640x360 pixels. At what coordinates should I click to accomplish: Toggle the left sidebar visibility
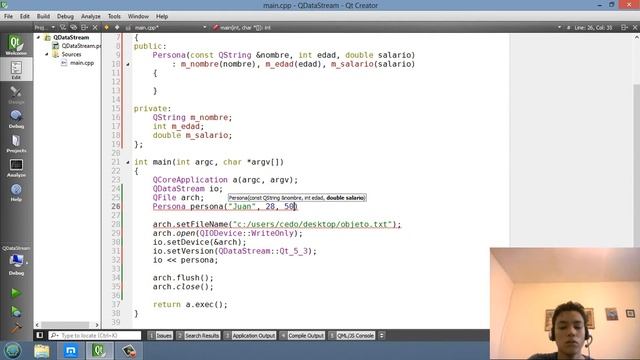pos(40,336)
